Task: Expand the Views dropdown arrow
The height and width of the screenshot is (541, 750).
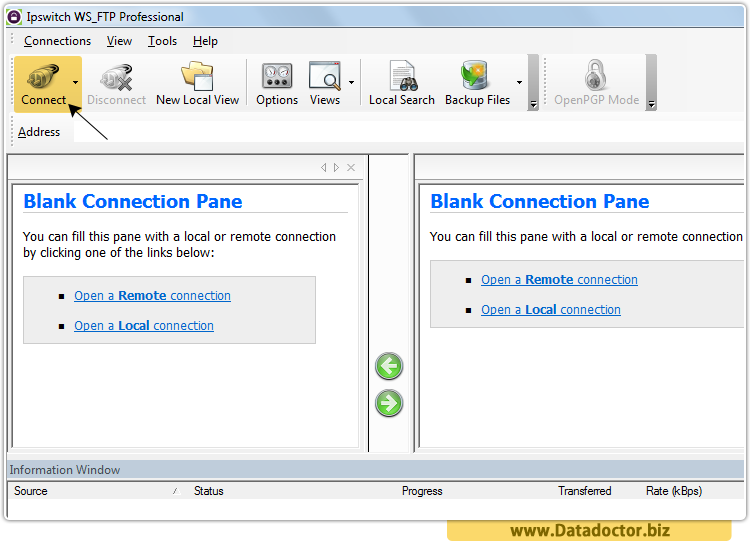Action: (x=352, y=83)
